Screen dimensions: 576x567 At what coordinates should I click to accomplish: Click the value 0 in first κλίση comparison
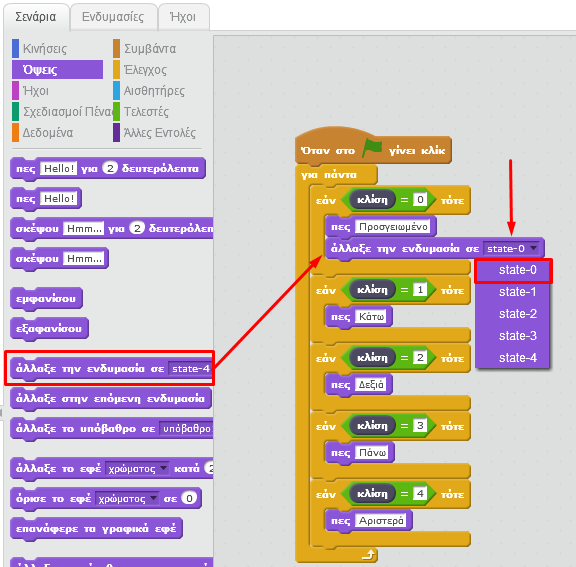pyautogui.click(x=420, y=199)
